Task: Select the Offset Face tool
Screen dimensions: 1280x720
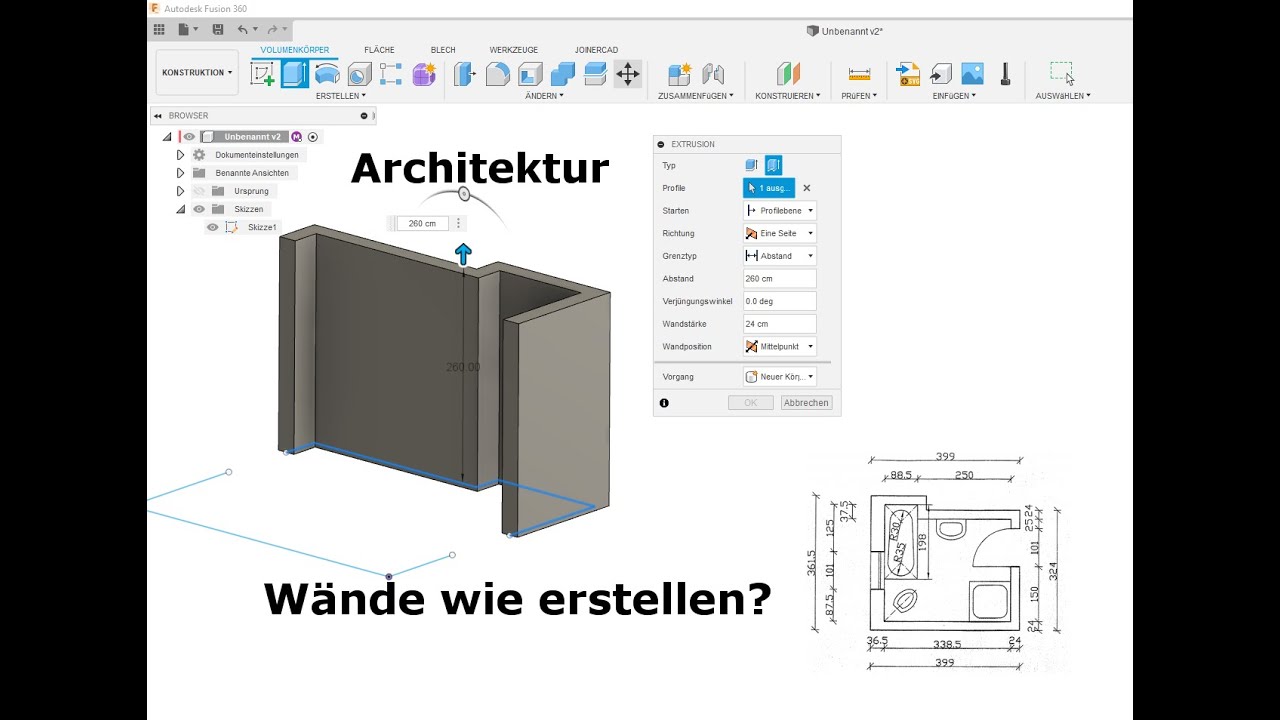Action: click(x=595, y=74)
